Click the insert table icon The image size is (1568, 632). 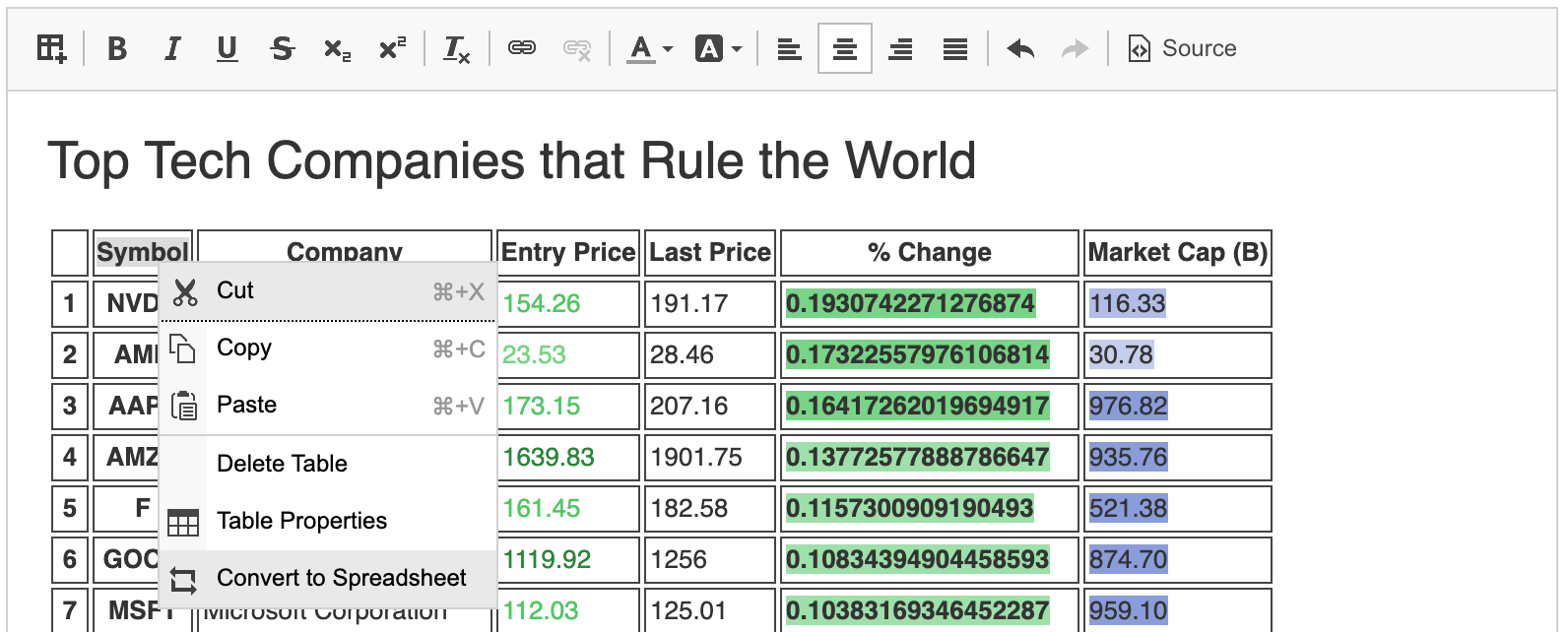pos(51,48)
